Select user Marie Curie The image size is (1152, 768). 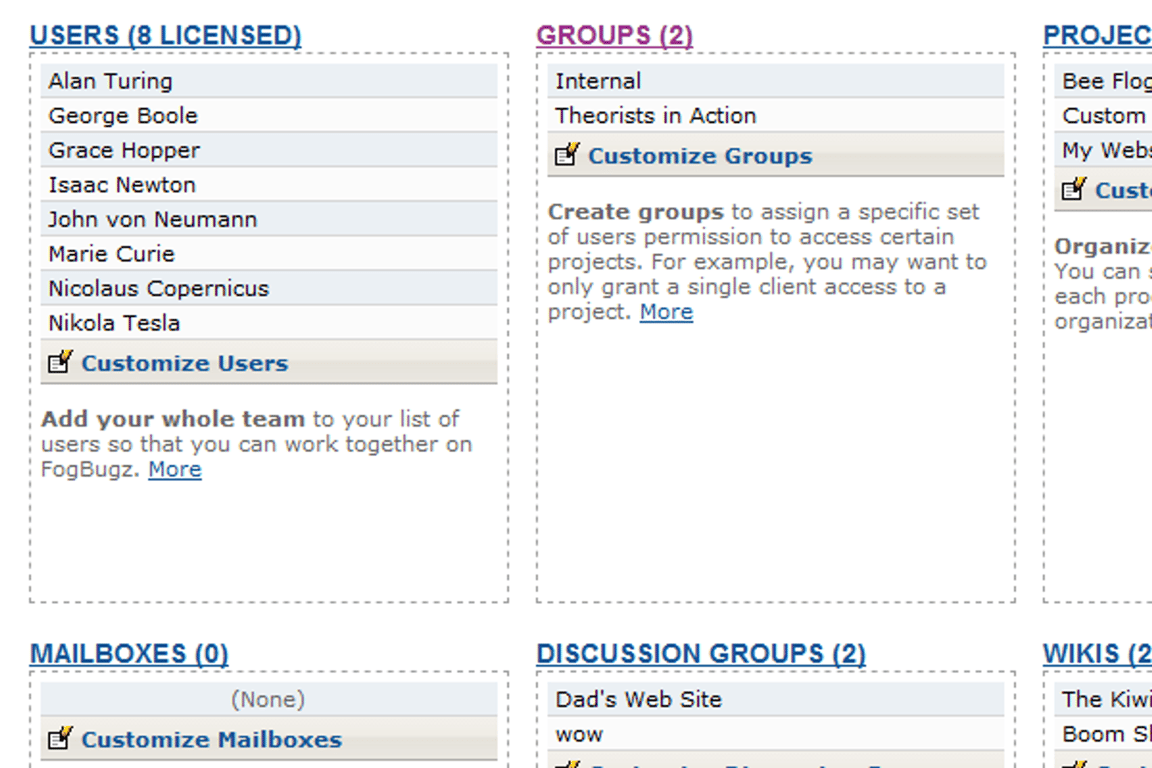[x=269, y=254]
